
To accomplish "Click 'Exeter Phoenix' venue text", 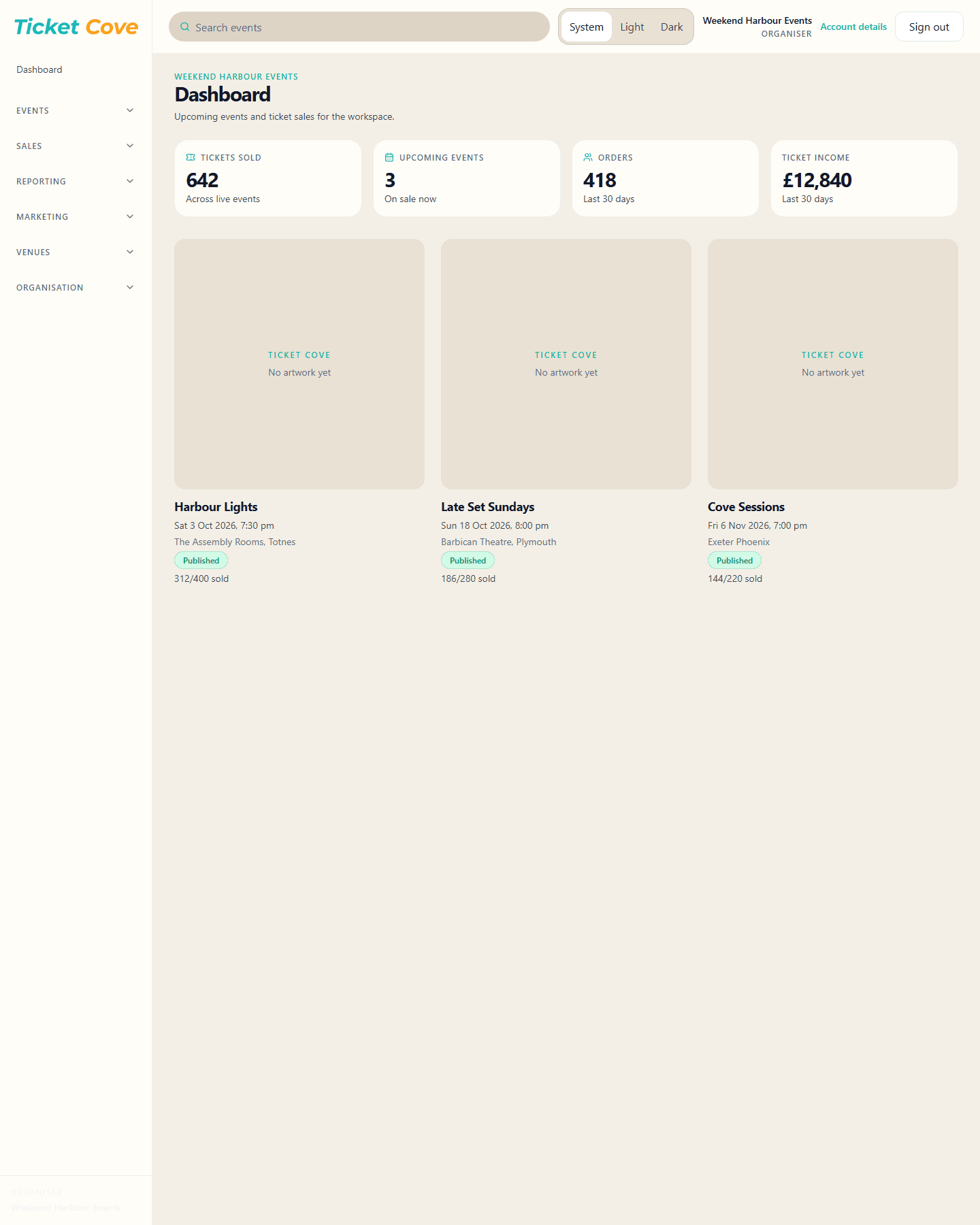I will [x=738, y=542].
